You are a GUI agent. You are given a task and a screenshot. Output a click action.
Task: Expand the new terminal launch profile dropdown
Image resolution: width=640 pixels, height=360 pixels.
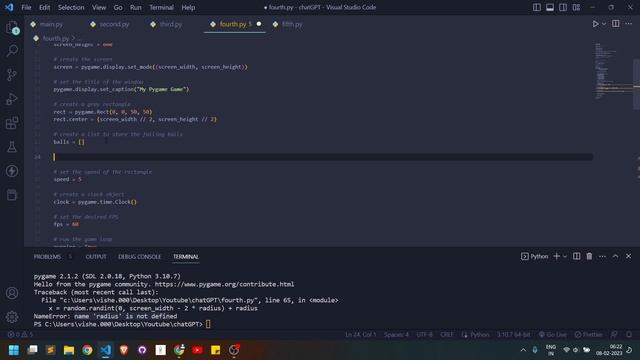[x=565, y=256]
